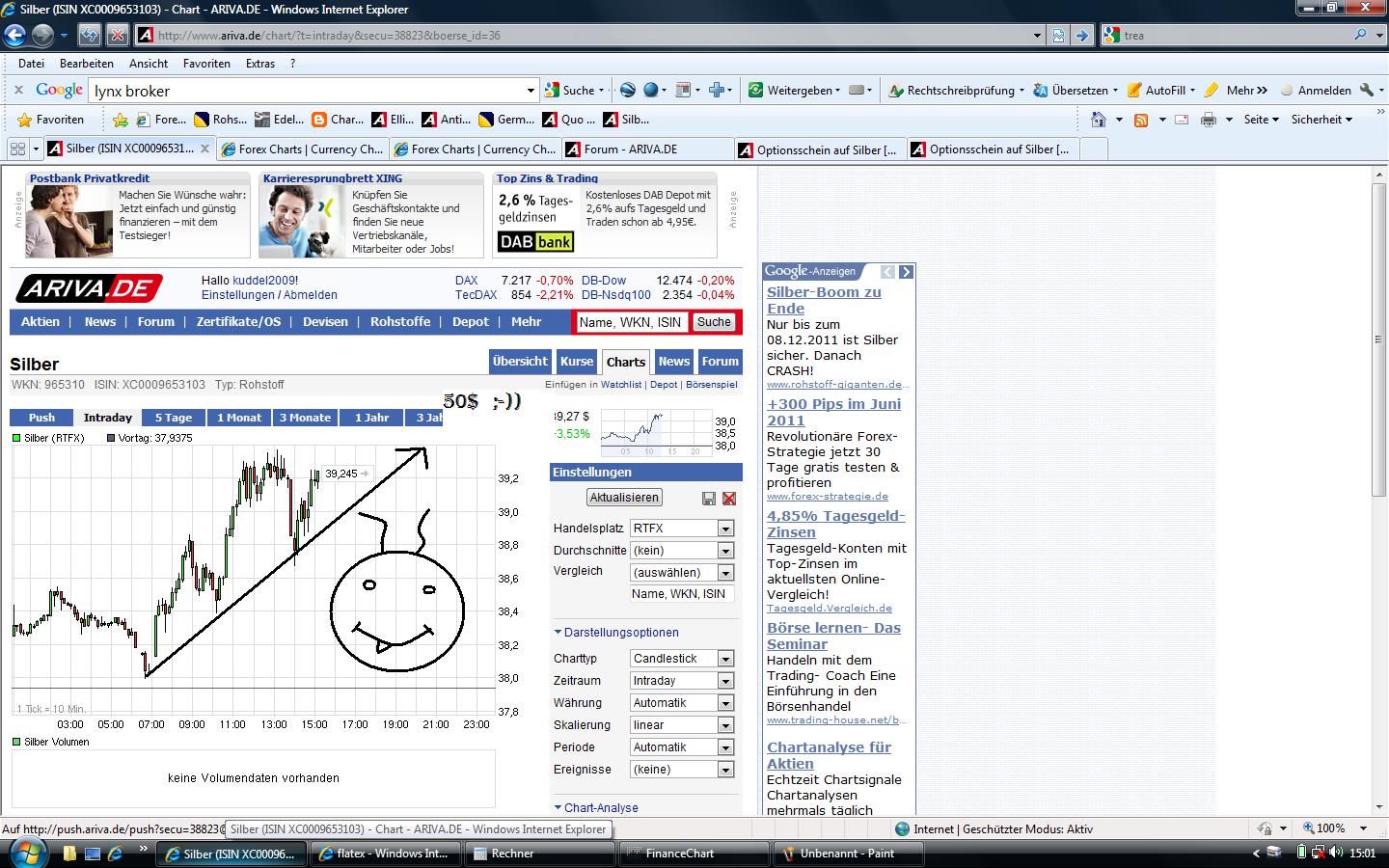Reload the page with the refresh icon
This screenshot has width=1389, height=868.
point(90,36)
